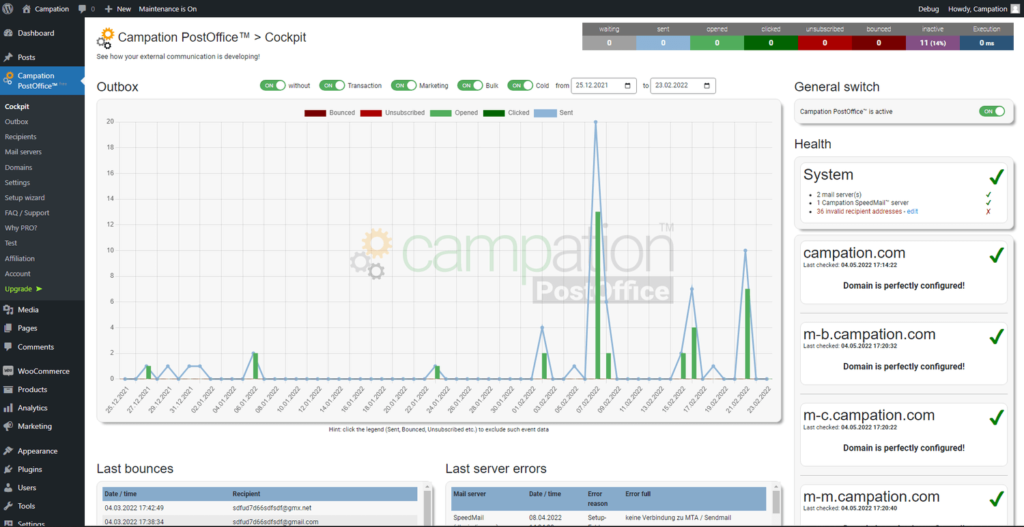
Task: Click the 'unsubscribed' status counter tile
Action: (x=825, y=37)
